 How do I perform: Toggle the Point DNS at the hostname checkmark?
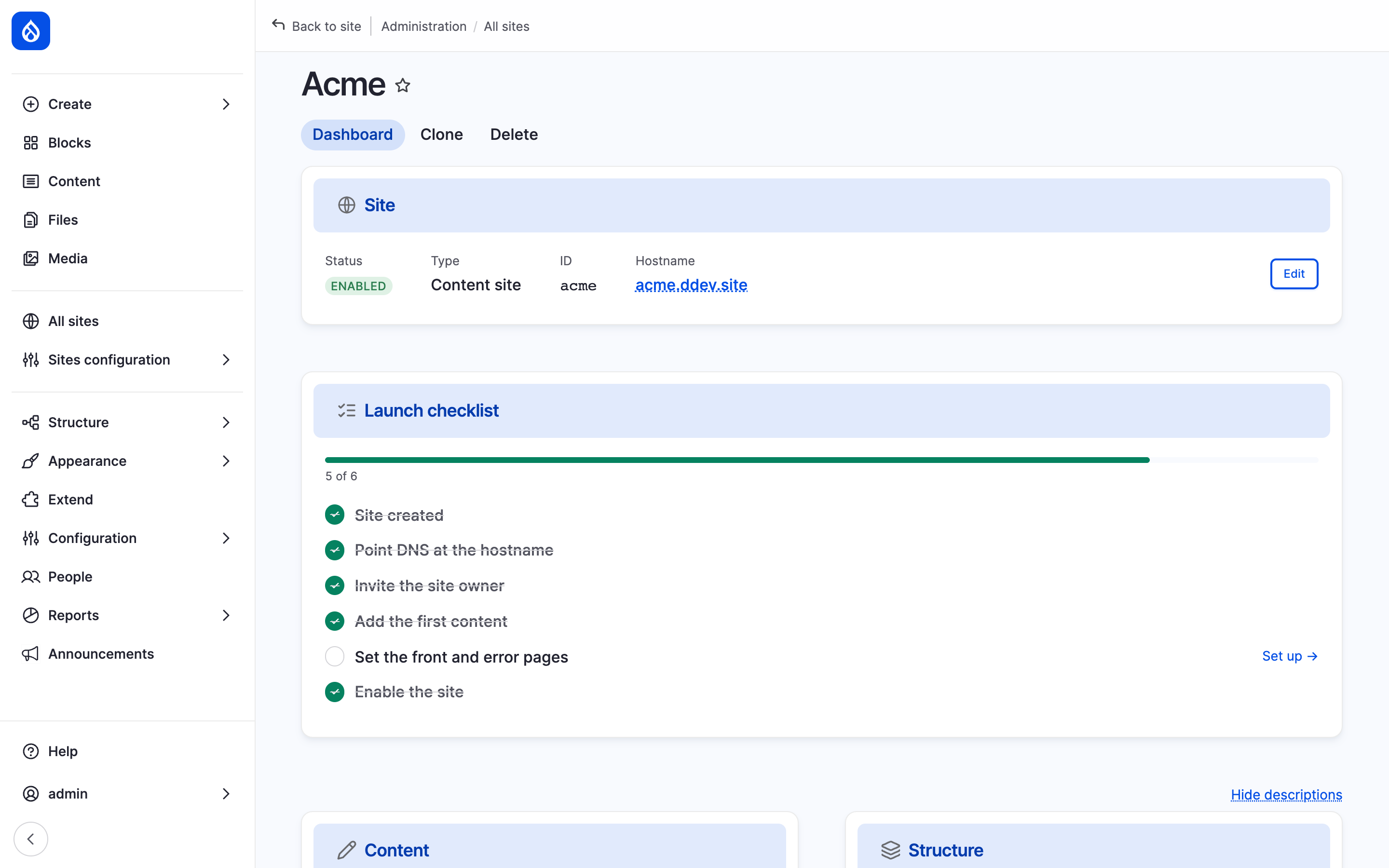pyautogui.click(x=335, y=550)
